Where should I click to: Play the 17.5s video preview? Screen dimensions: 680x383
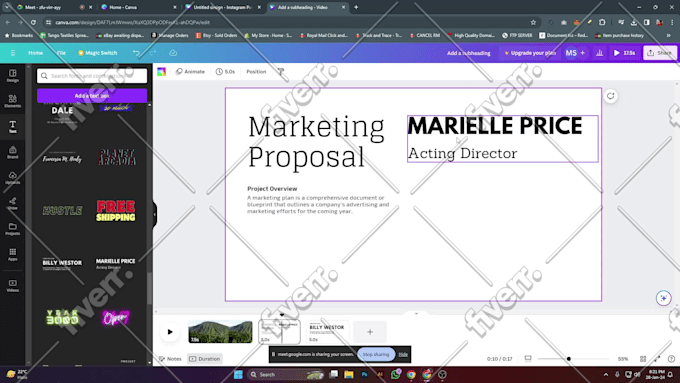click(x=624, y=53)
